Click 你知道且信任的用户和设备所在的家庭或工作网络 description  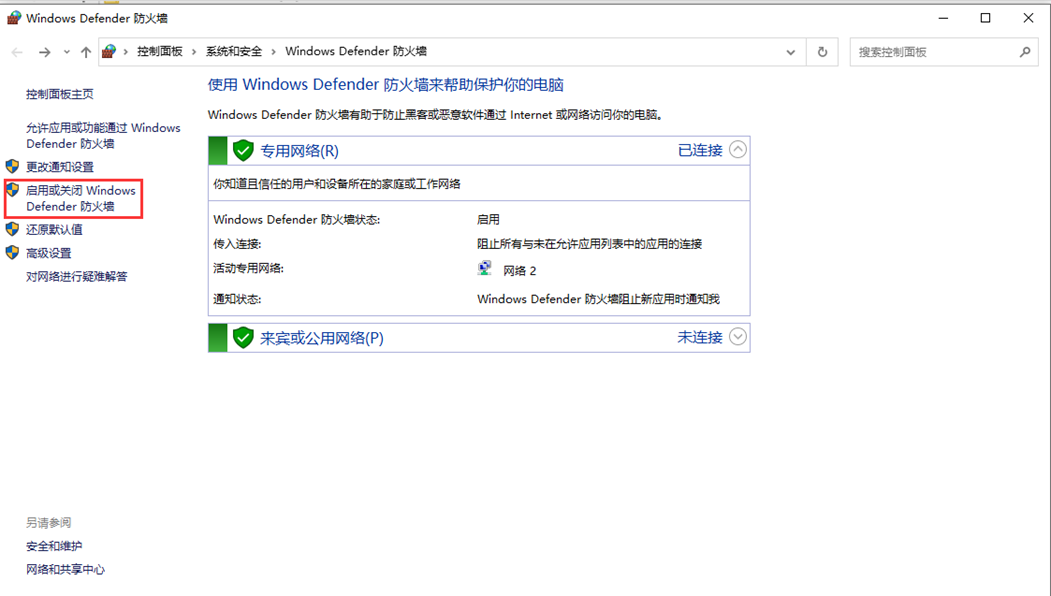[336, 184]
